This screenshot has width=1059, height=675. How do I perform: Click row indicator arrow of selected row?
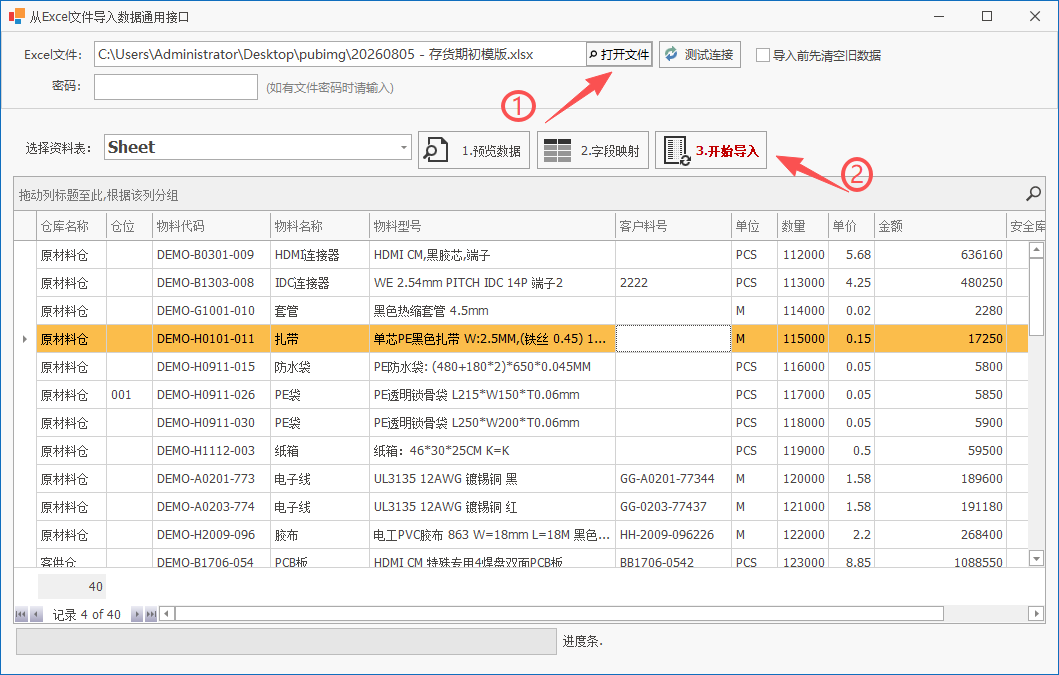click(25, 339)
